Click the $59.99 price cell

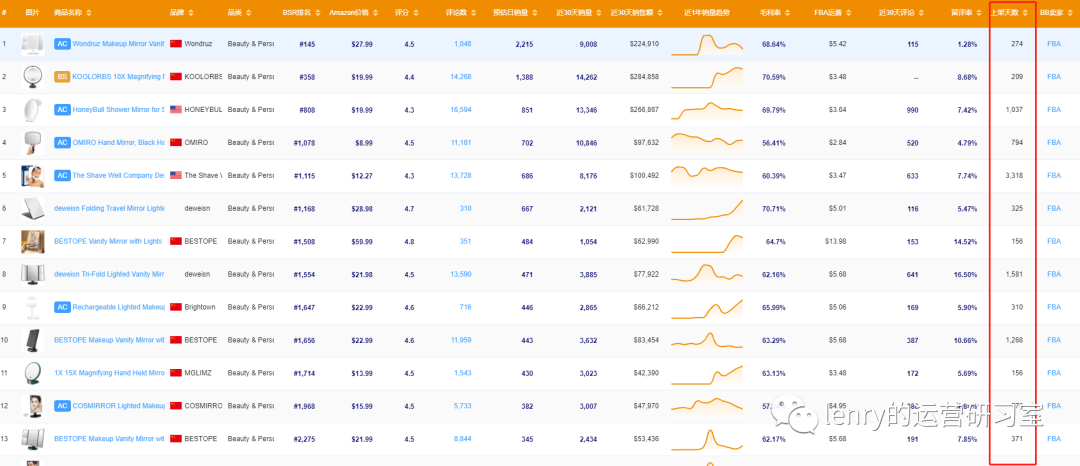pyautogui.click(x=362, y=242)
